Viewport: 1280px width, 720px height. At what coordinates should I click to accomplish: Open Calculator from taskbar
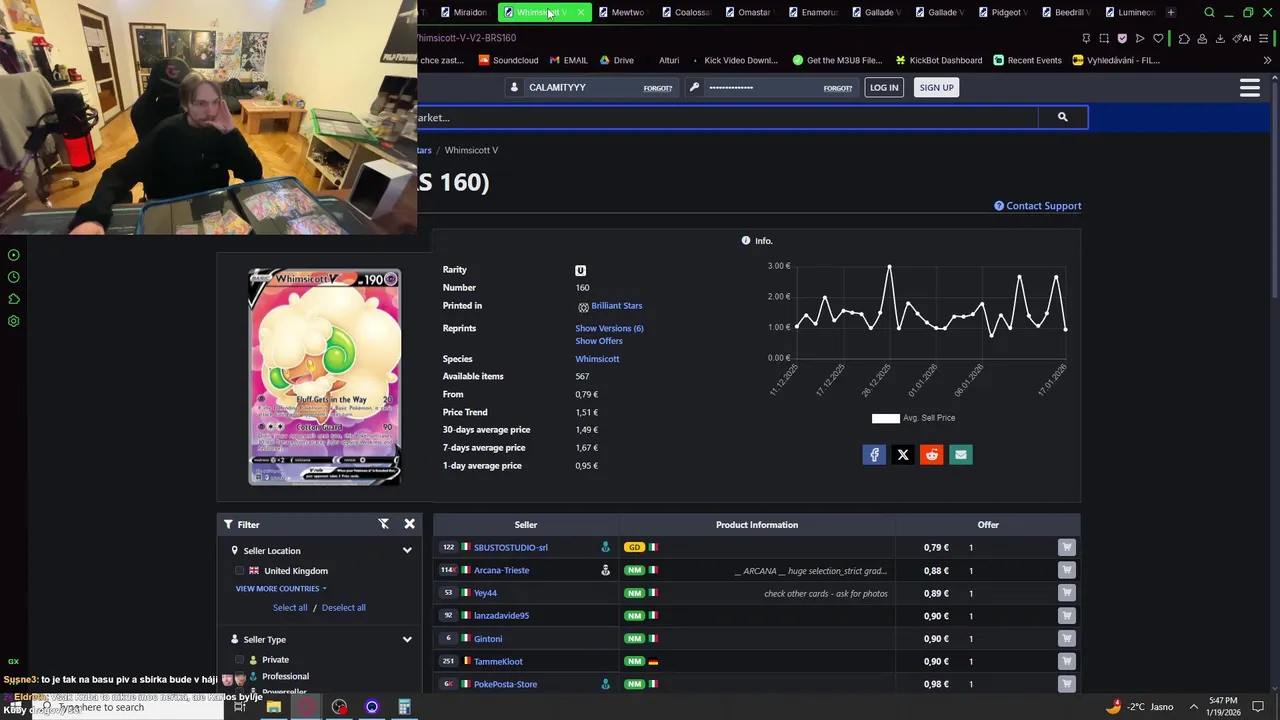tap(404, 707)
